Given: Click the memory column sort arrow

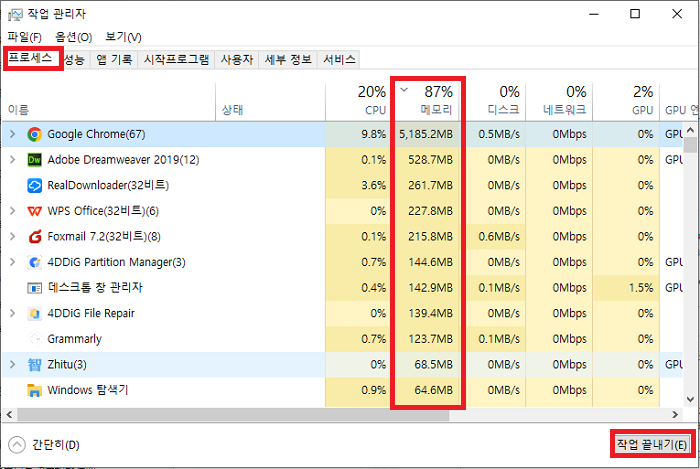Looking at the screenshot, I should pyautogui.click(x=404, y=90).
